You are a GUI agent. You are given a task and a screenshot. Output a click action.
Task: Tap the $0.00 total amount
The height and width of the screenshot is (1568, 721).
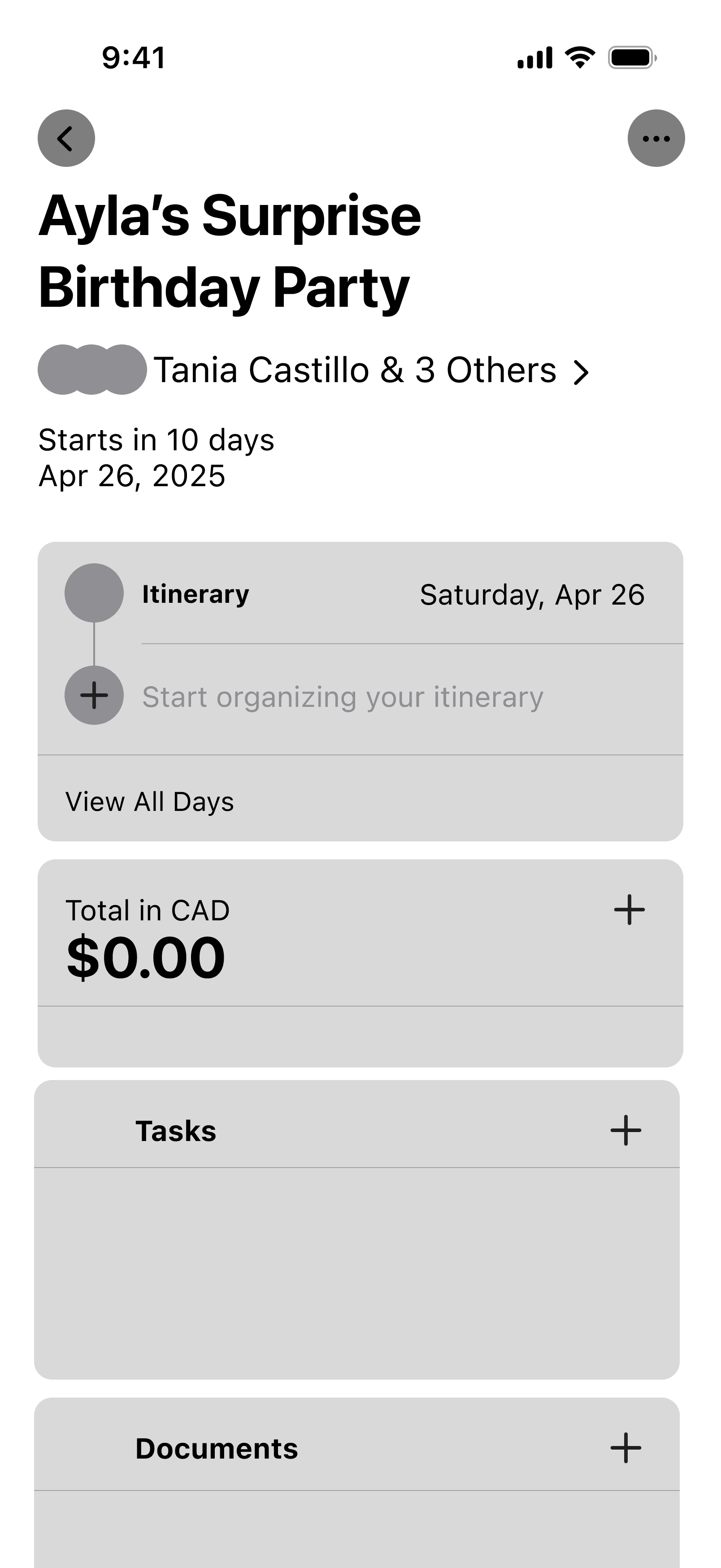point(146,958)
